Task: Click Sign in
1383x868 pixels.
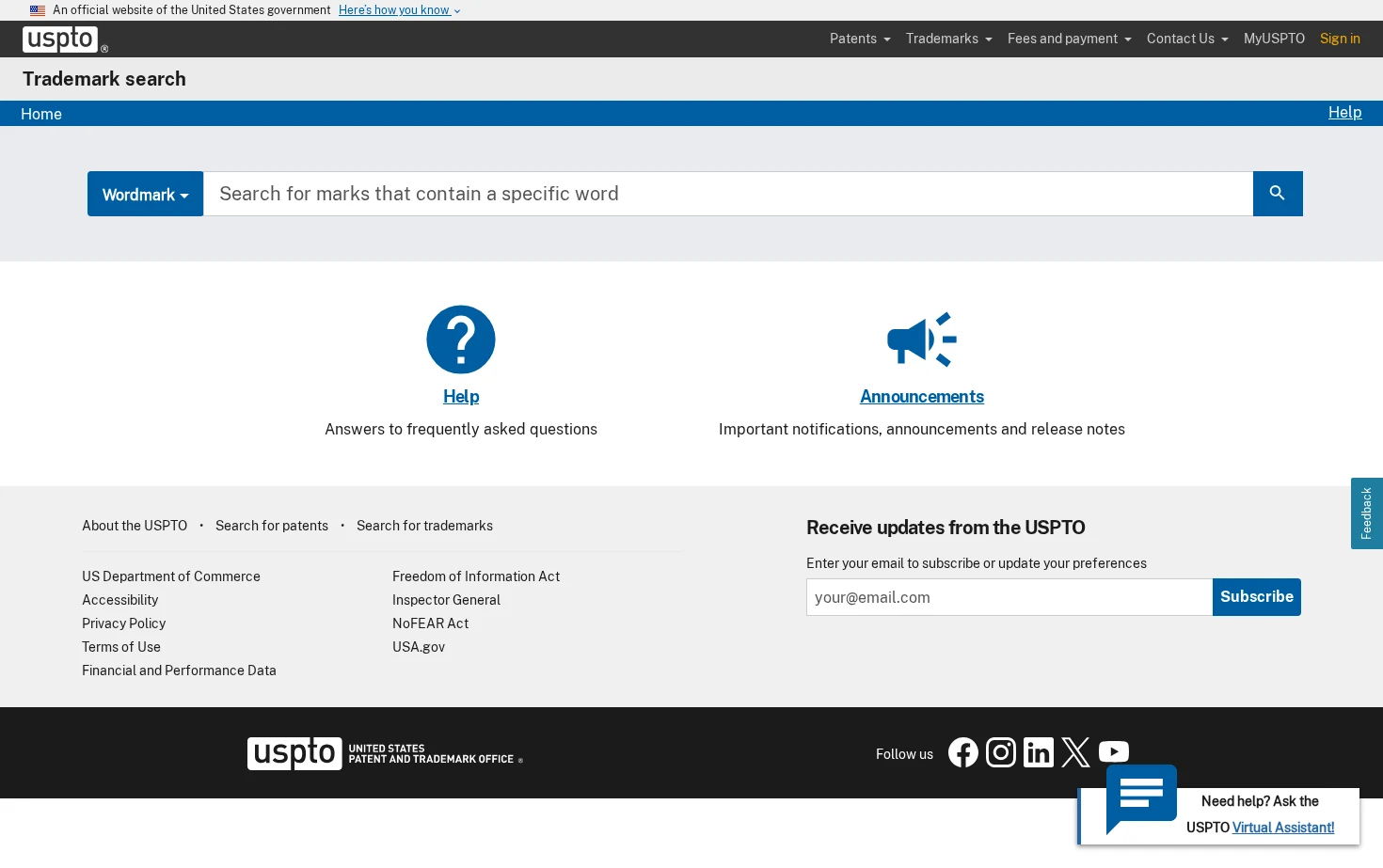Action: (x=1340, y=39)
